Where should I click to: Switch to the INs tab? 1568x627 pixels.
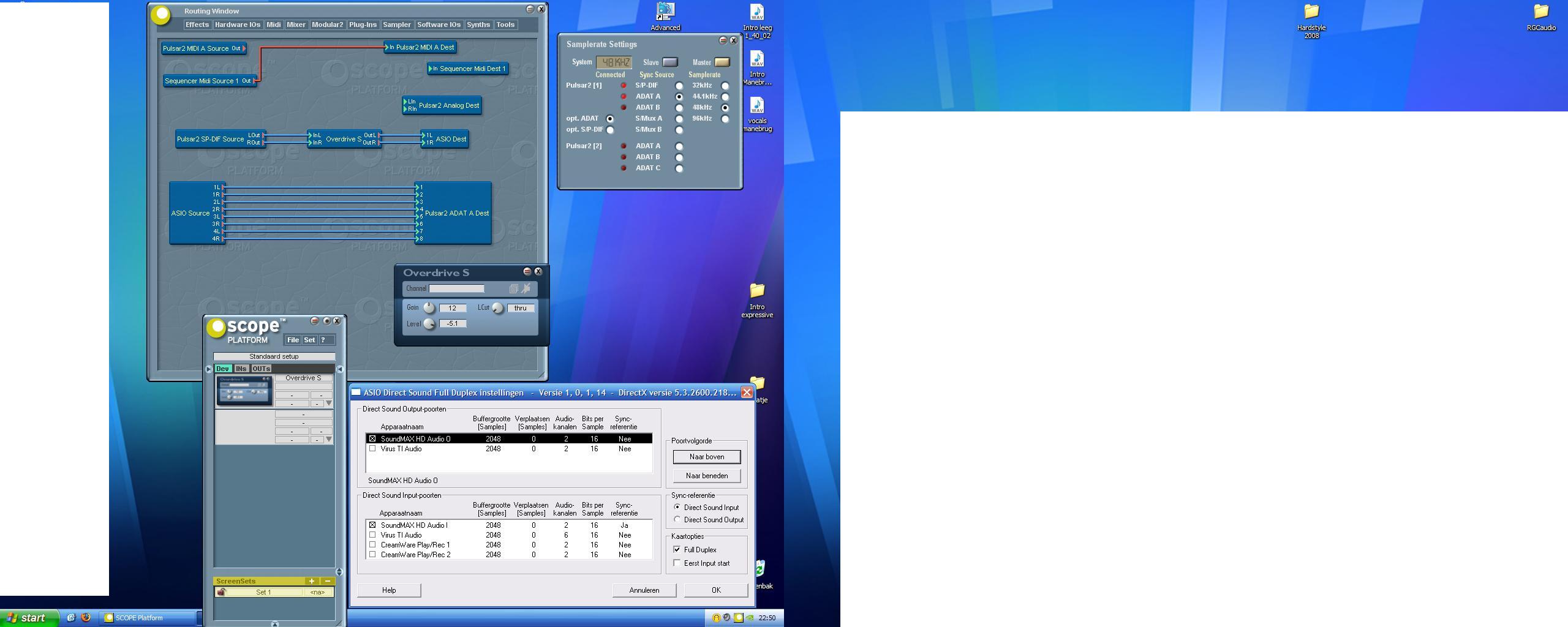point(241,369)
